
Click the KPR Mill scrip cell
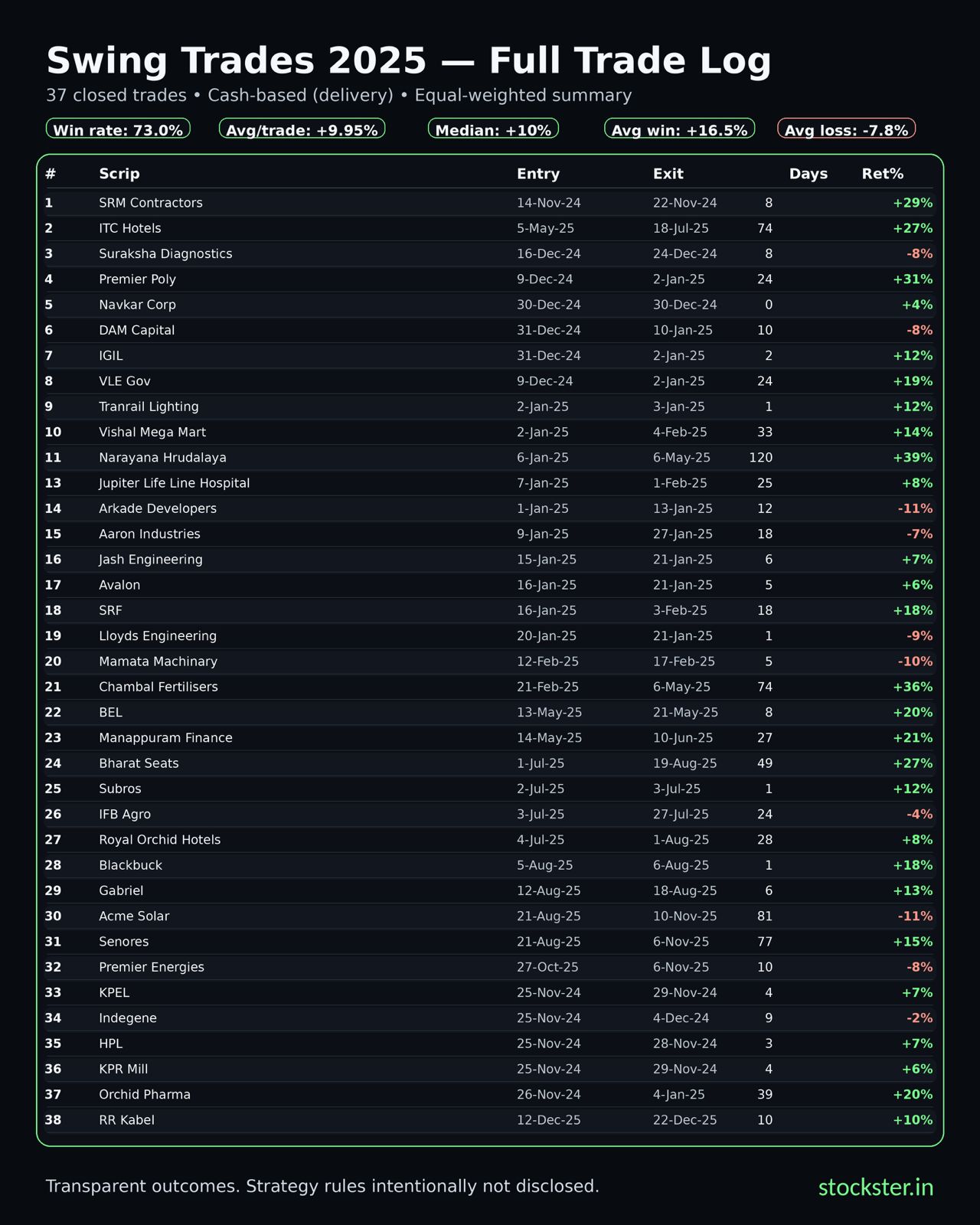tap(123, 1069)
